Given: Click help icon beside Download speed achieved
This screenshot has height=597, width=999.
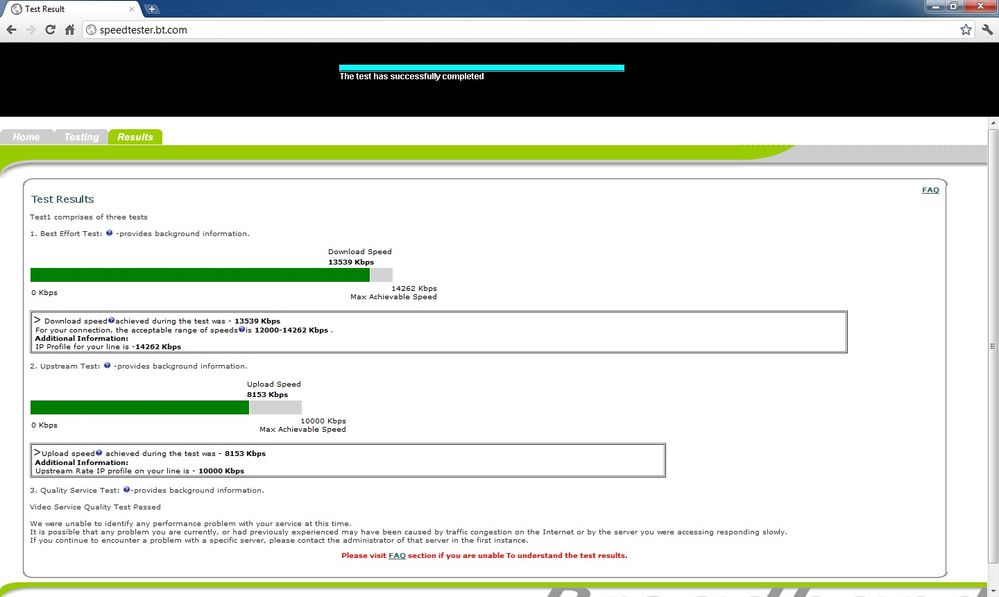Looking at the screenshot, I should (111, 320).
